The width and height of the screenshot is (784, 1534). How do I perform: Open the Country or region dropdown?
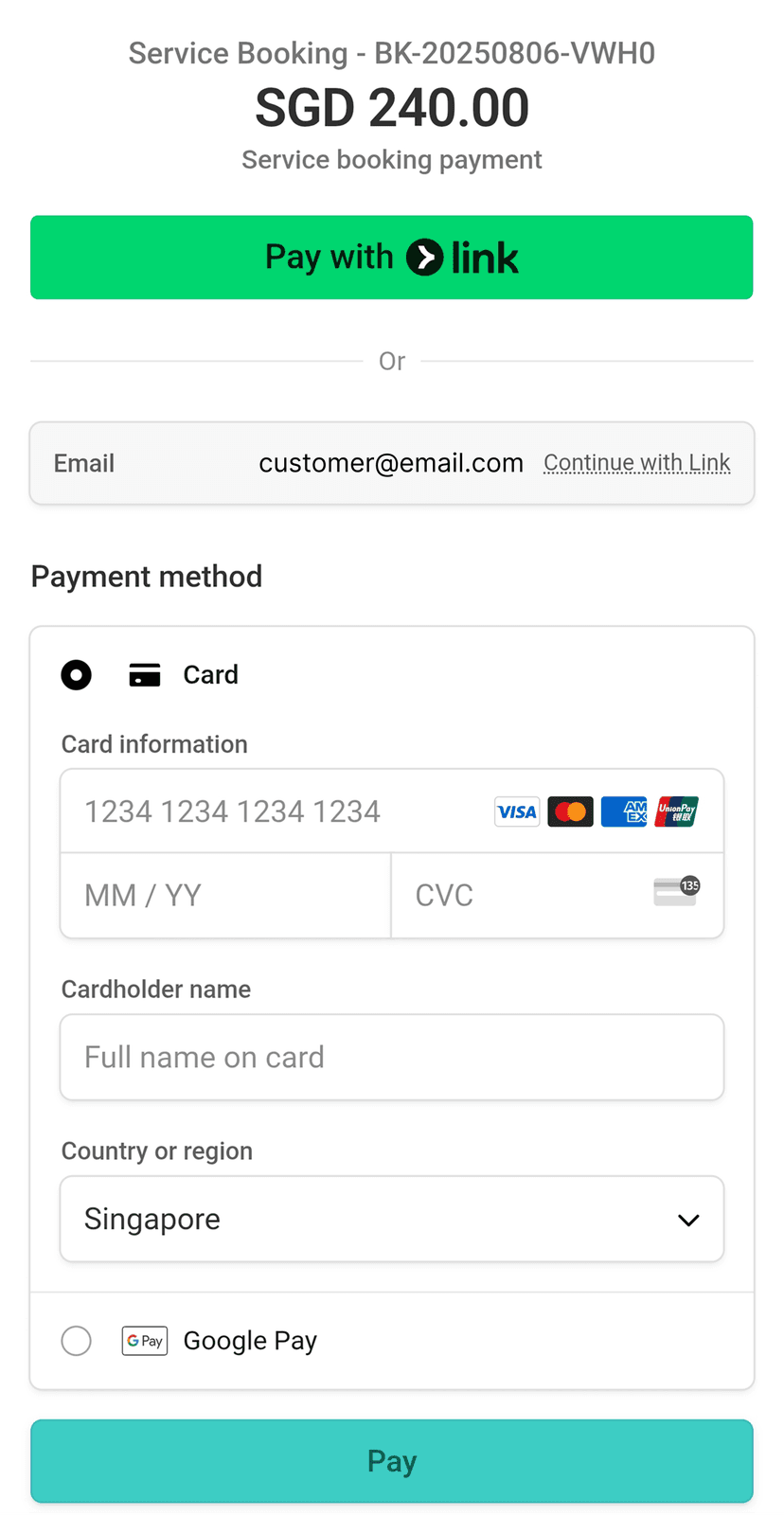point(392,1219)
